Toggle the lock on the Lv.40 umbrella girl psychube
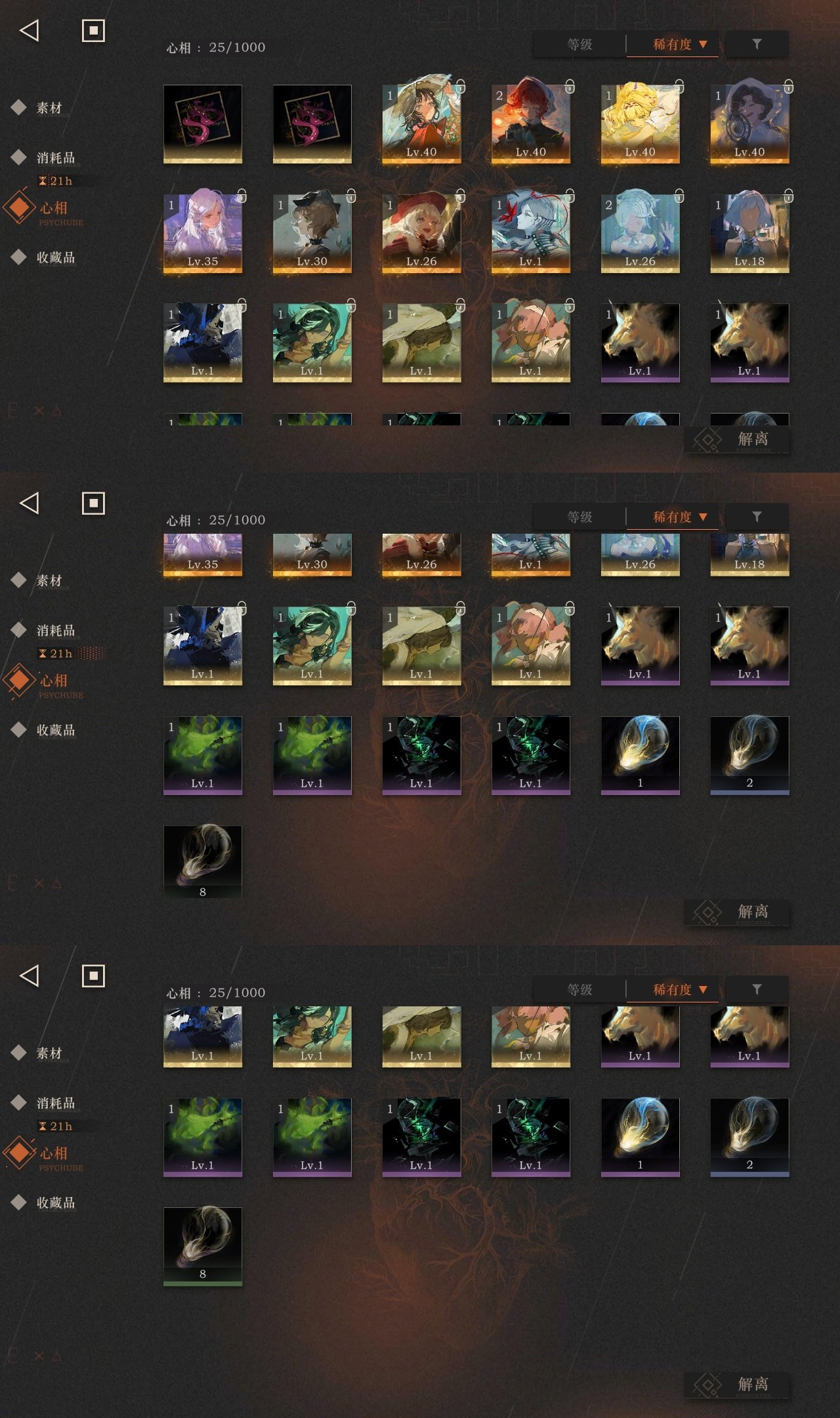The image size is (840, 1418). (460, 86)
